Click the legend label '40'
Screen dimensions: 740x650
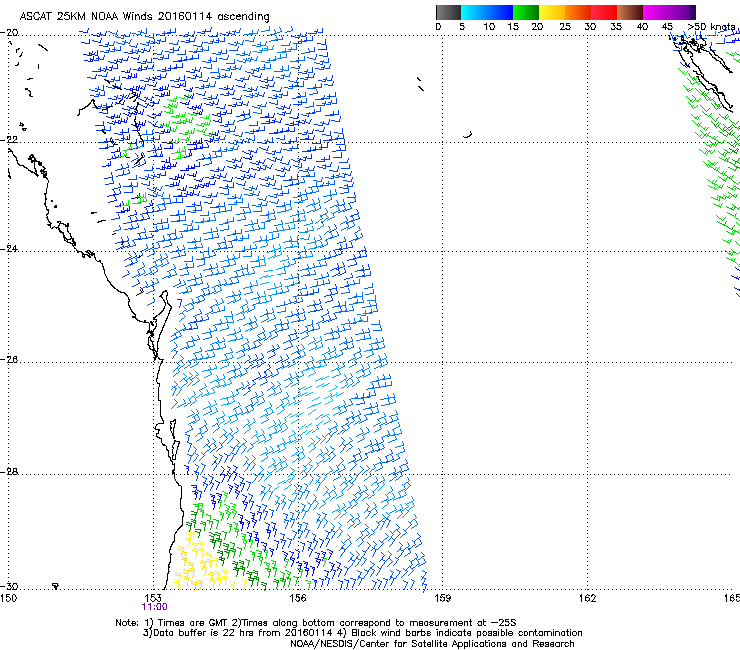642,27
